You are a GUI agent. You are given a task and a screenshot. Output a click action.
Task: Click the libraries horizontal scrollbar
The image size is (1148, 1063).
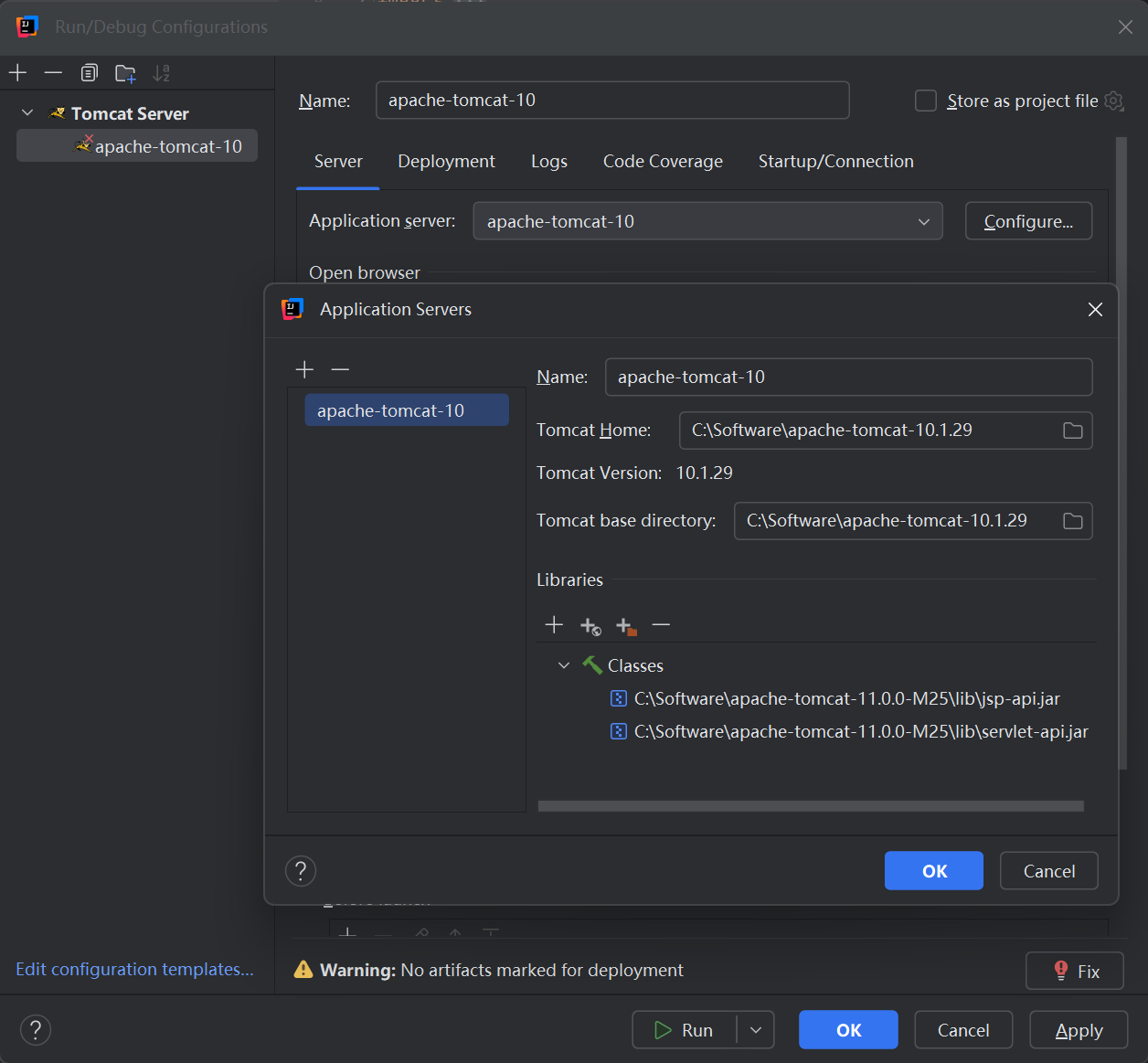811,806
